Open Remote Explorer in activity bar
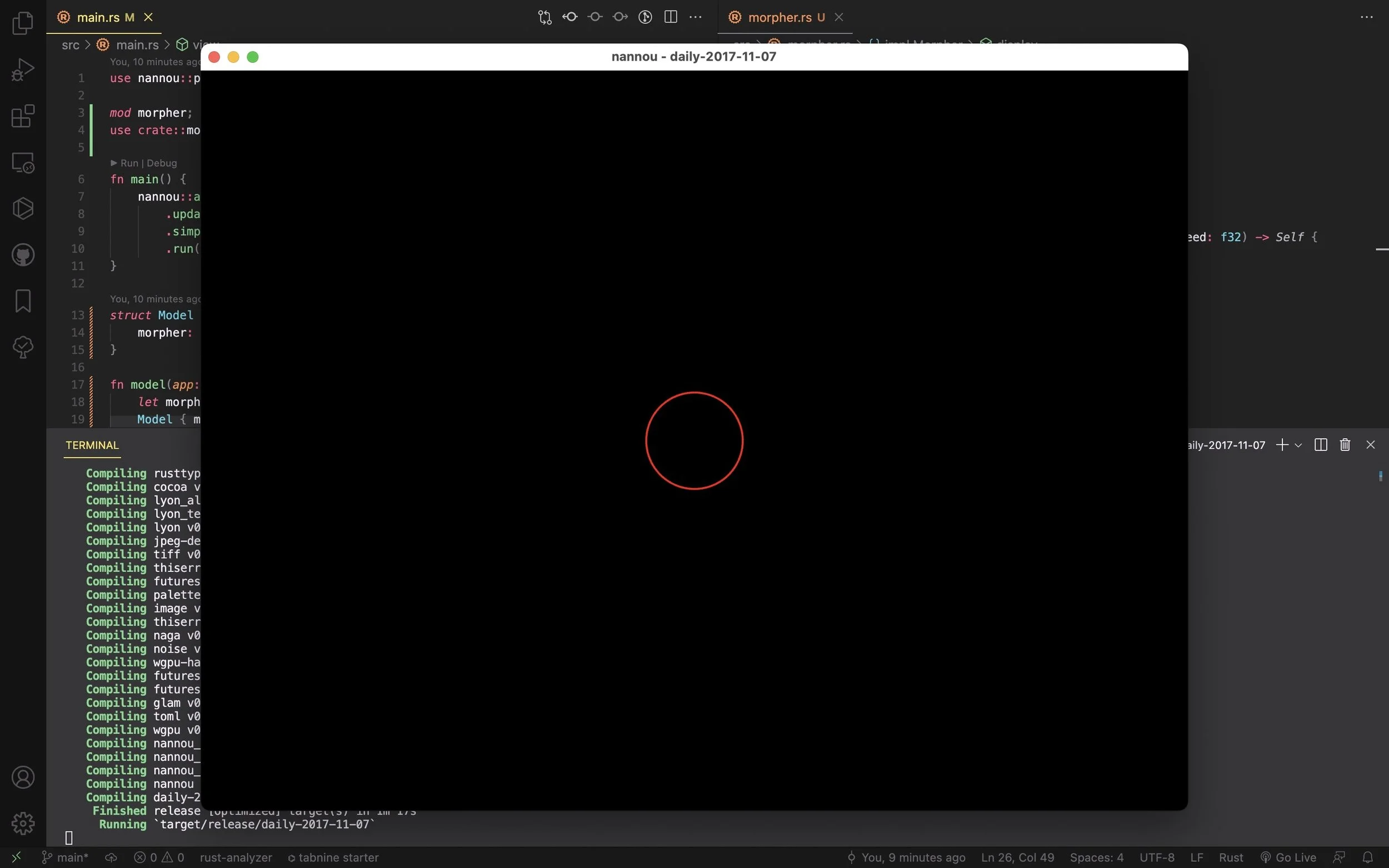The image size is (1389, 868). [x=23, y=163]
